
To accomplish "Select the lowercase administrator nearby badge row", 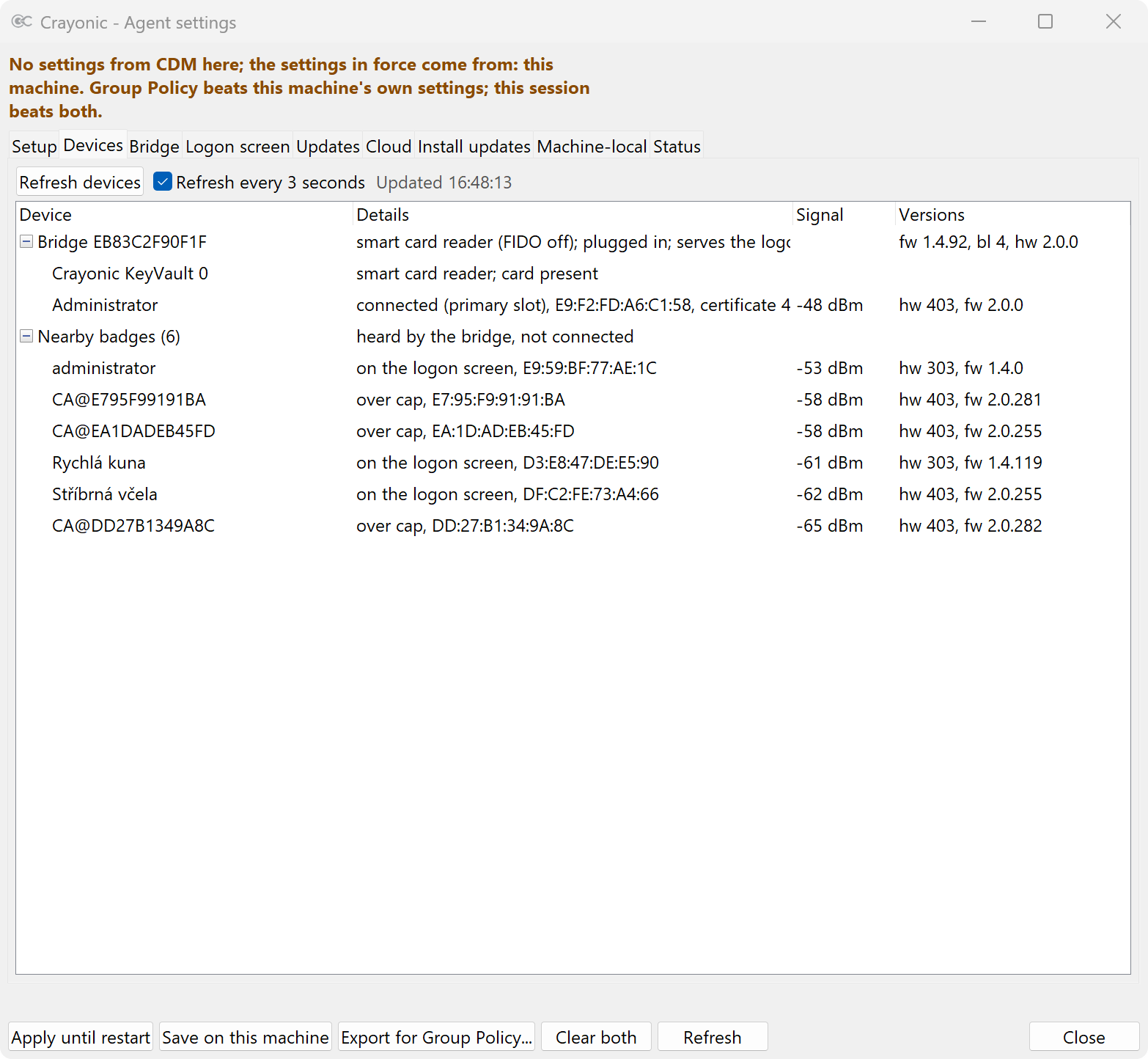I will [573, 367].
